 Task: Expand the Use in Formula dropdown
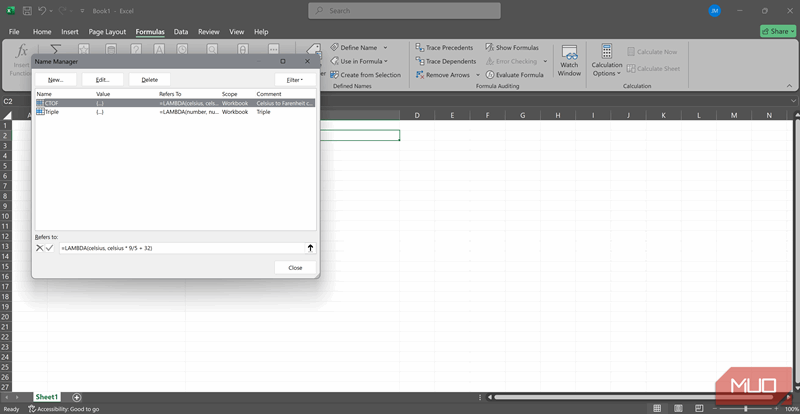tap(385, 61)
